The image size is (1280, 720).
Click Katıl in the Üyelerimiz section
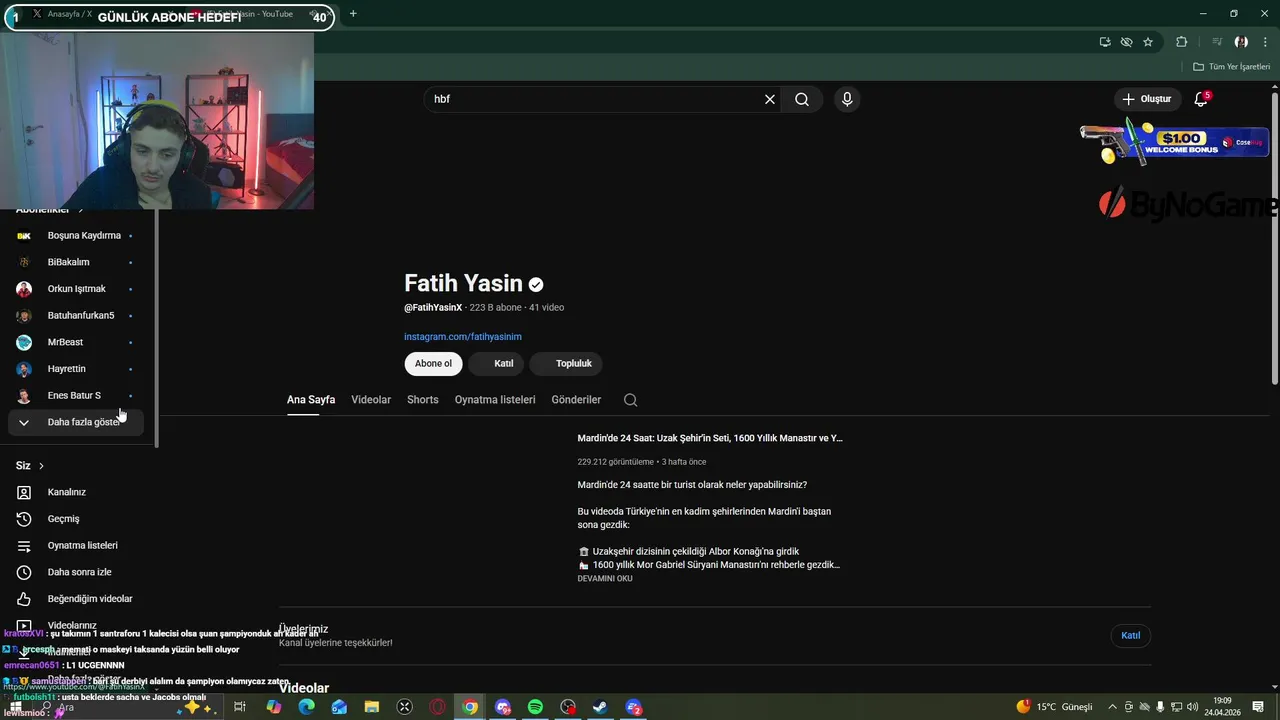tap(1130, 636)
